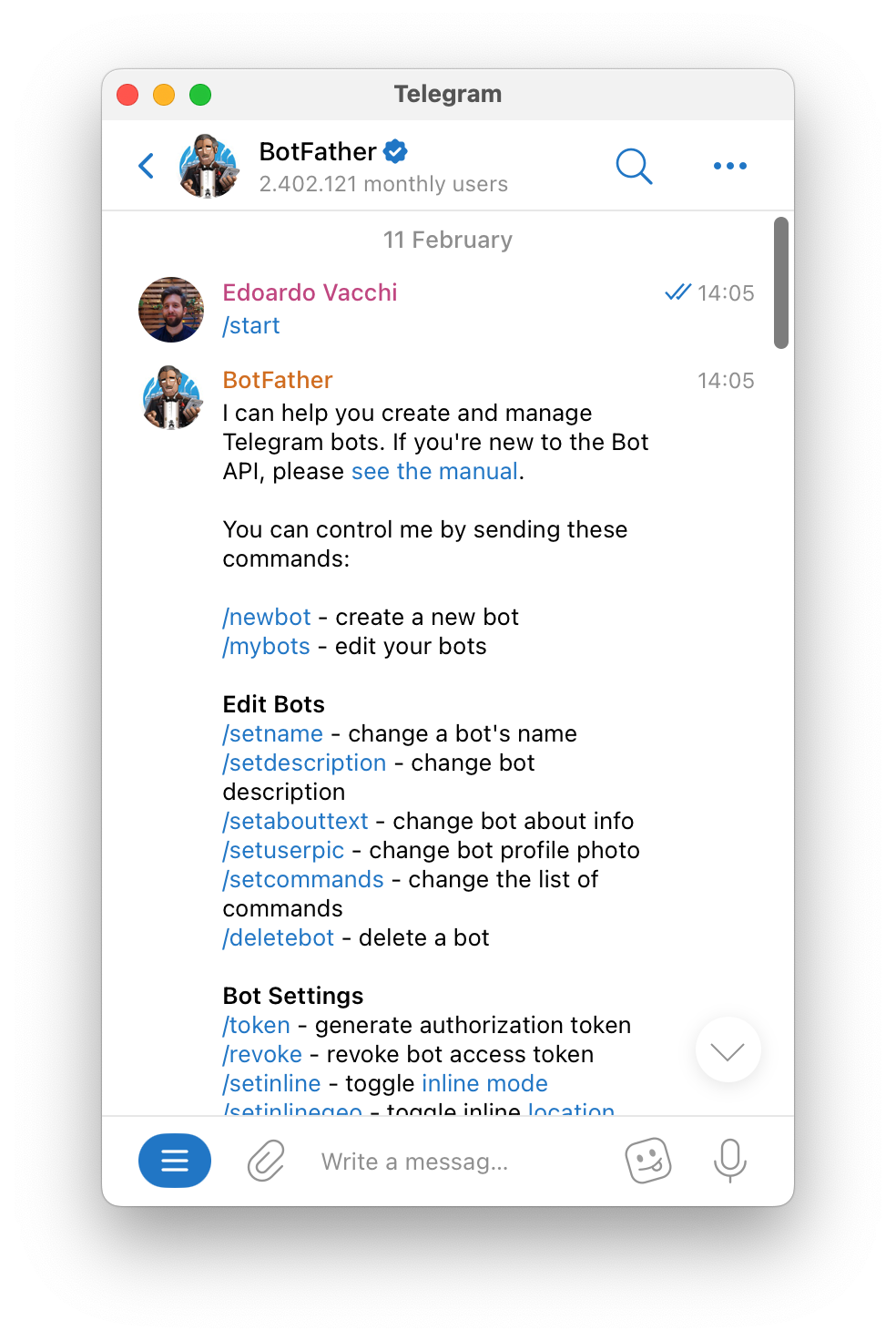
Task: Click the chat's vertical scrollbar thumb
Action: click(x=780, y=282)
